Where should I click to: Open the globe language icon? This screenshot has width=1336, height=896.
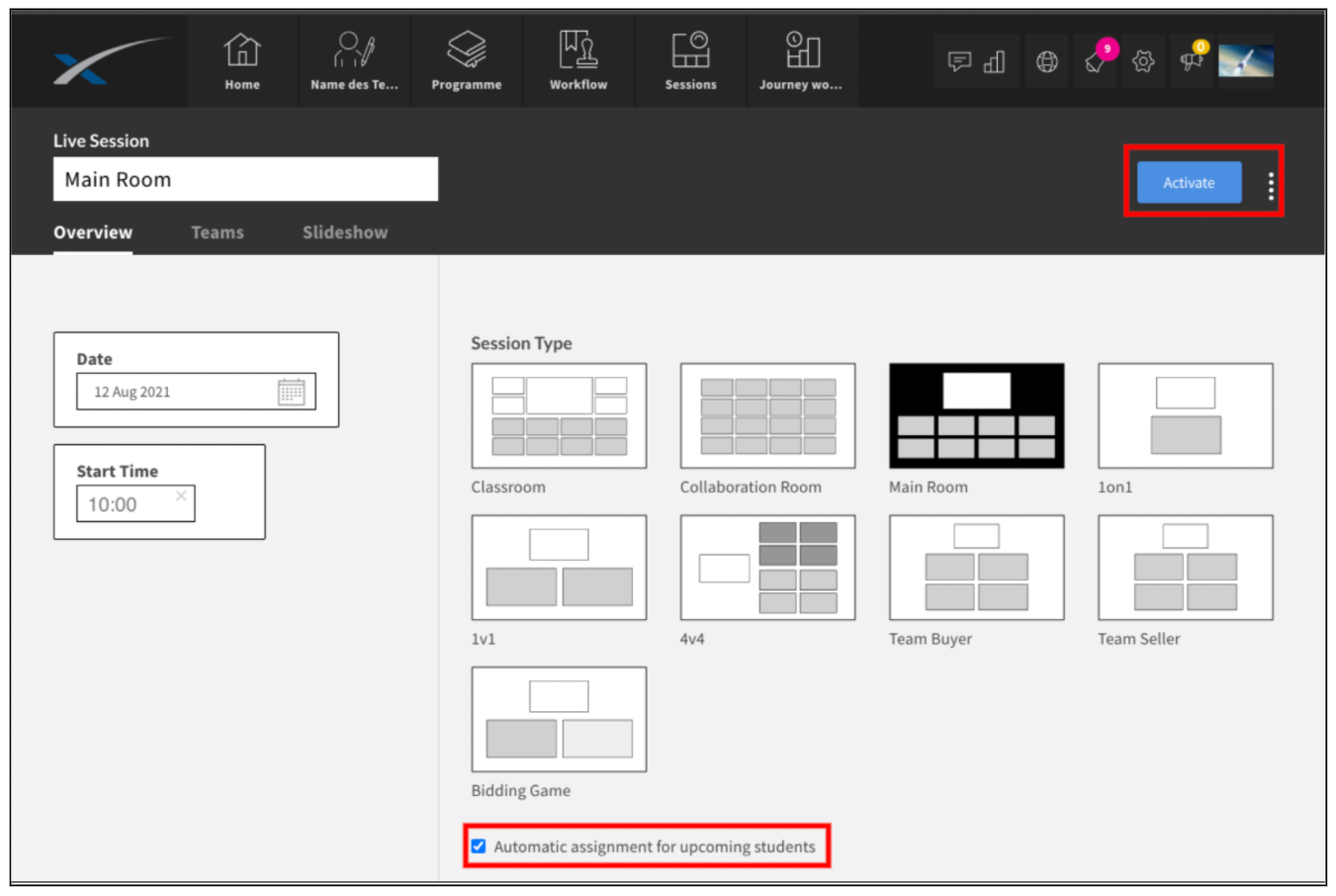pos(1046,62)
